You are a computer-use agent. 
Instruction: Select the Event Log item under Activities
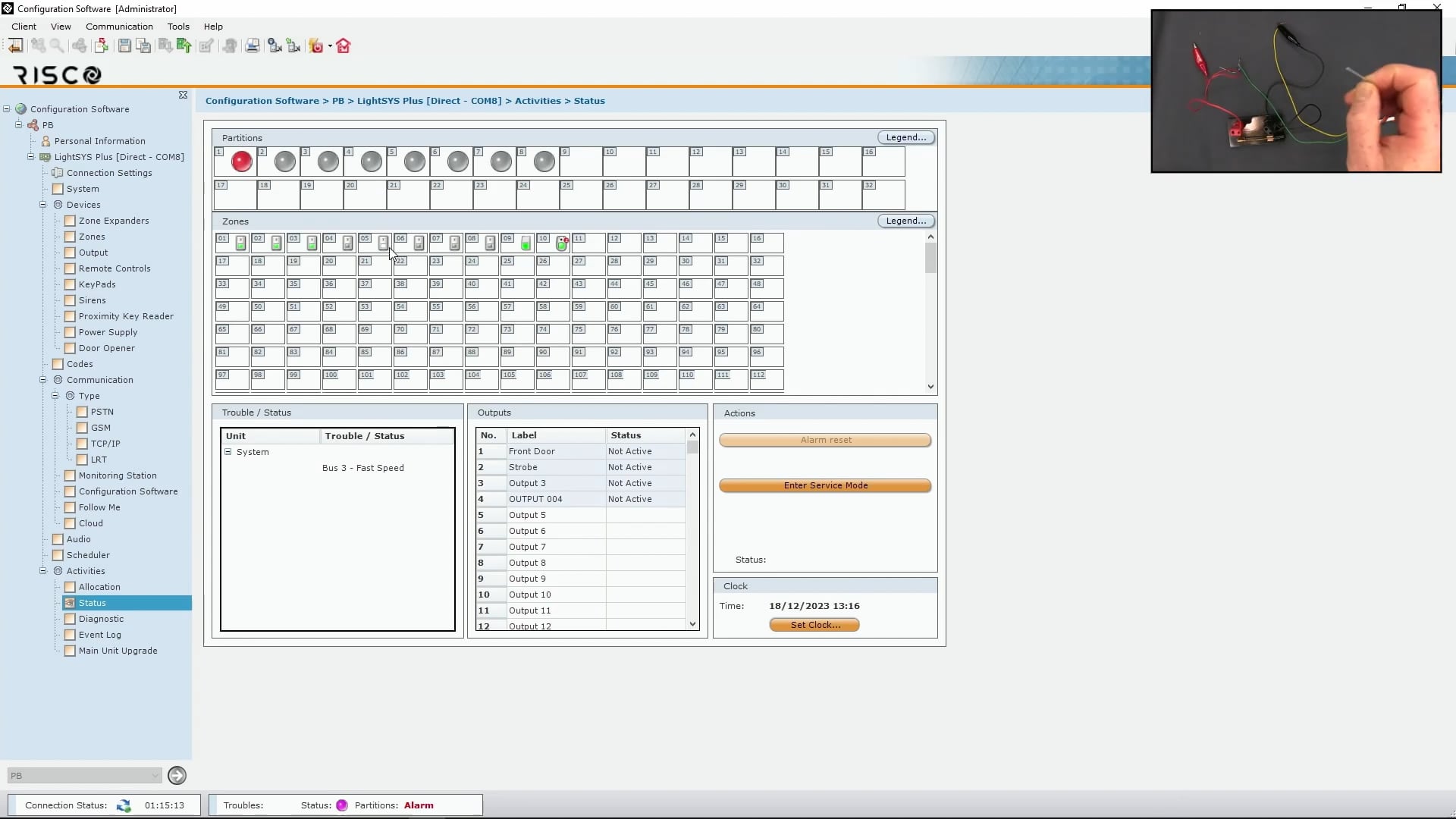(x=99, y=634)
